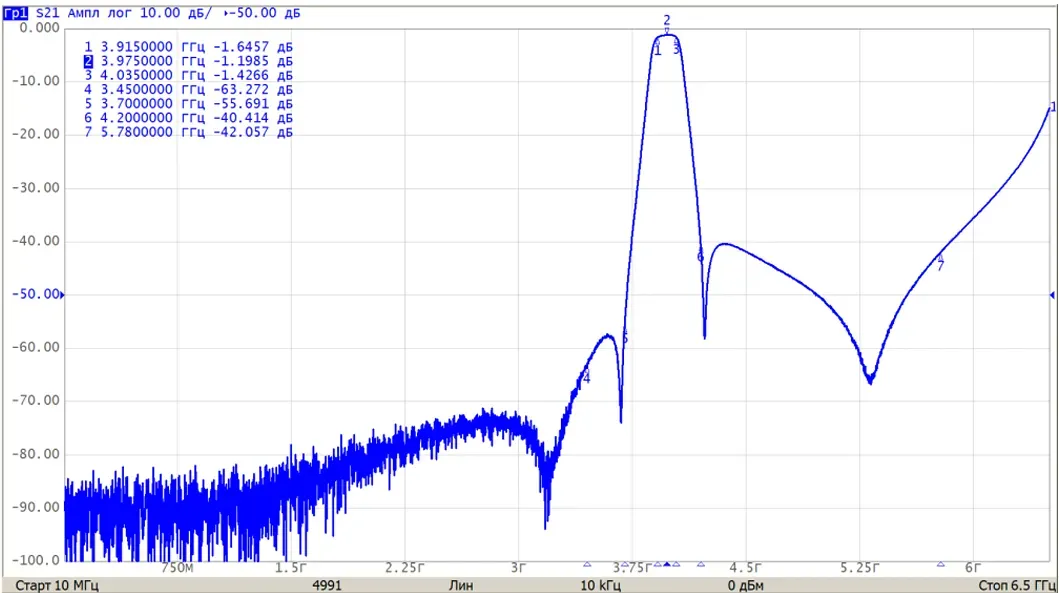Click marker 6 label on the trace
Viewport: 1059px width, 593px height.
pyautogui.click(x=700, y=257)
